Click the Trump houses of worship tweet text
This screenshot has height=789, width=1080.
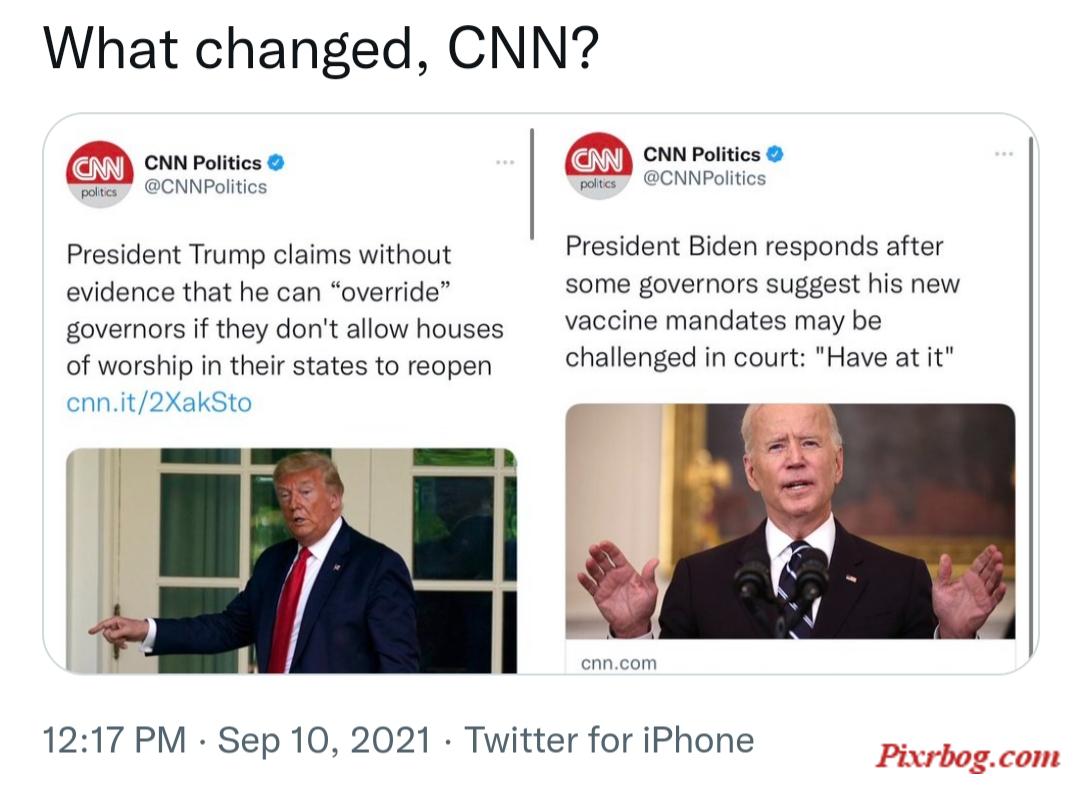pos(285,311)
